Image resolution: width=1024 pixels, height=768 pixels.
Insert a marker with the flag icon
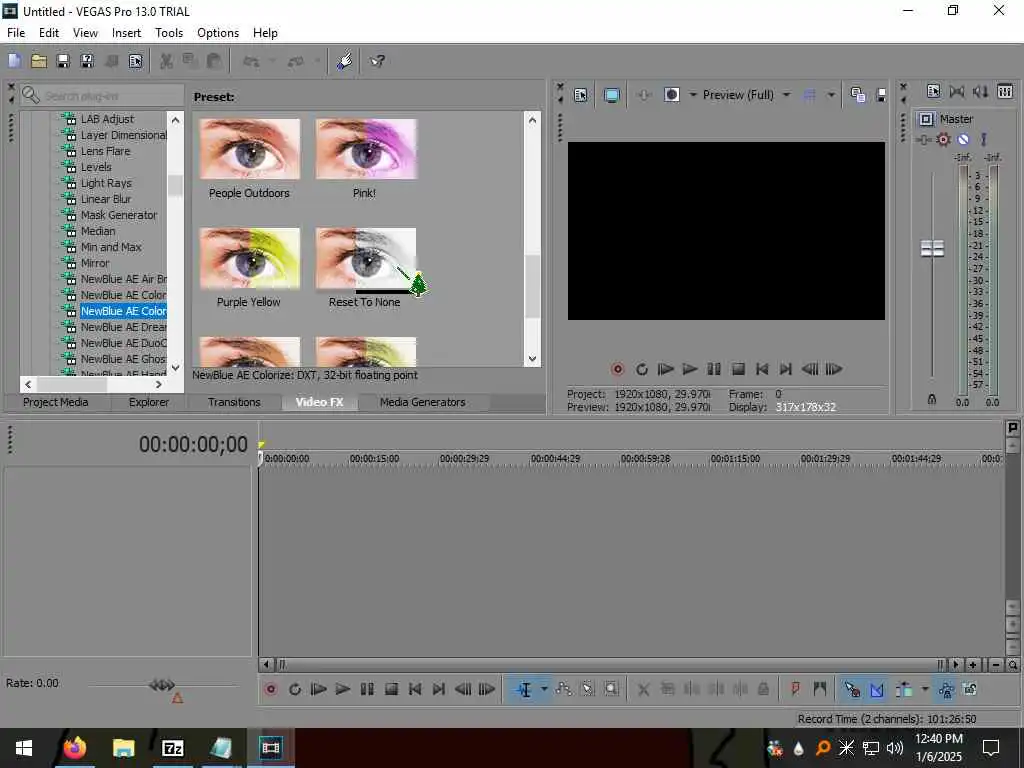[795, 689]
